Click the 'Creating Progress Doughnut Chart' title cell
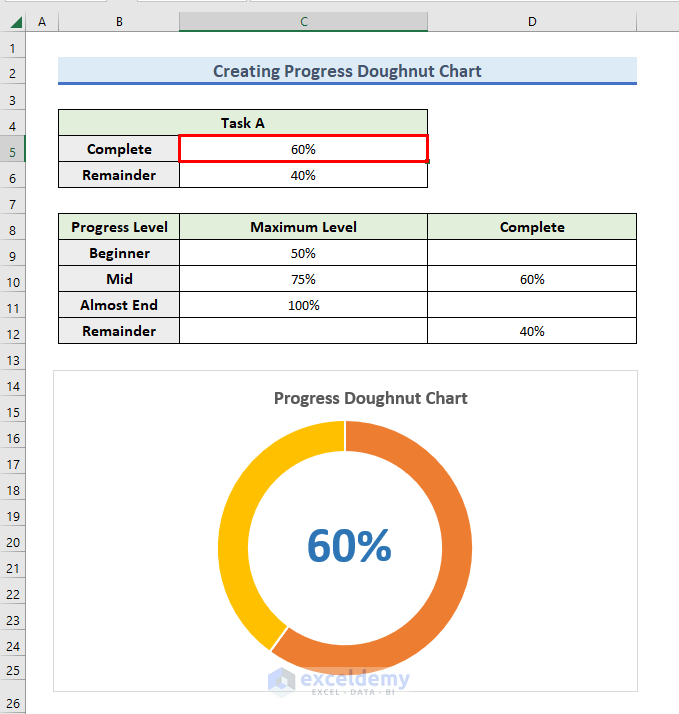The image size is (679, 714). click(347, 71)
